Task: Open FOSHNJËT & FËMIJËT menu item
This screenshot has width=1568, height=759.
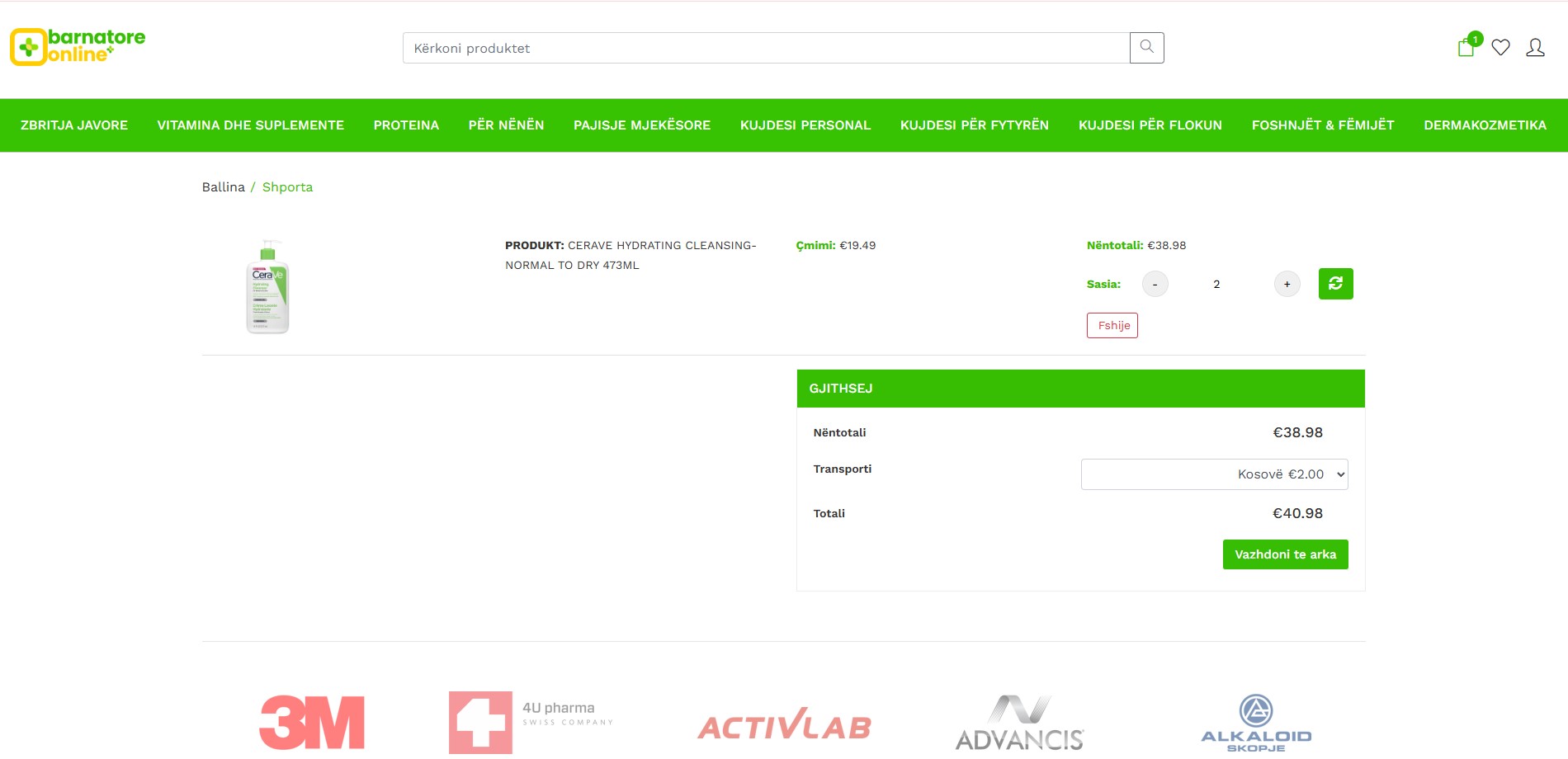Action: (x=1323, y=125)
